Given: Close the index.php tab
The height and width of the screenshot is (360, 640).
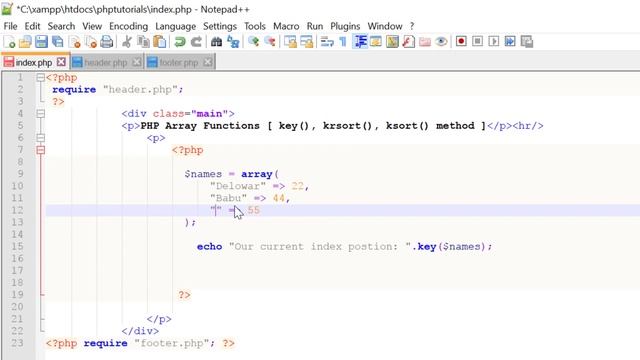Looking at the screenshot, I should pyautogui.click(x=61, y=62).
